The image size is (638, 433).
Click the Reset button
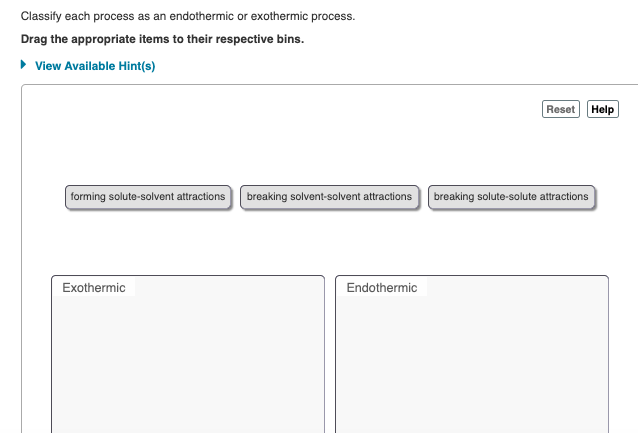click(x=561, y=109)
